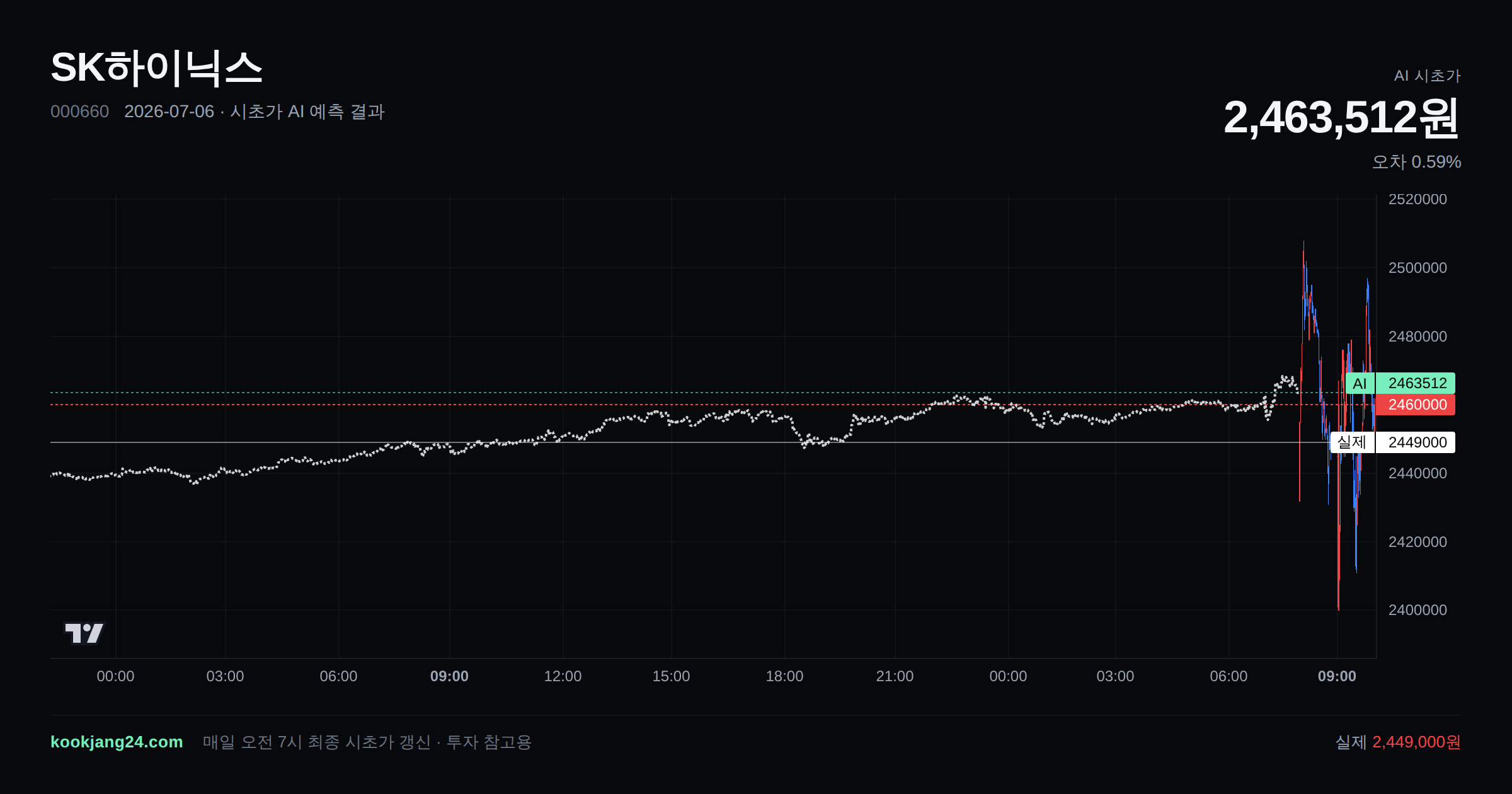Click the 15:00 time axis label
1512x794 pixels.
coord(671,676)
